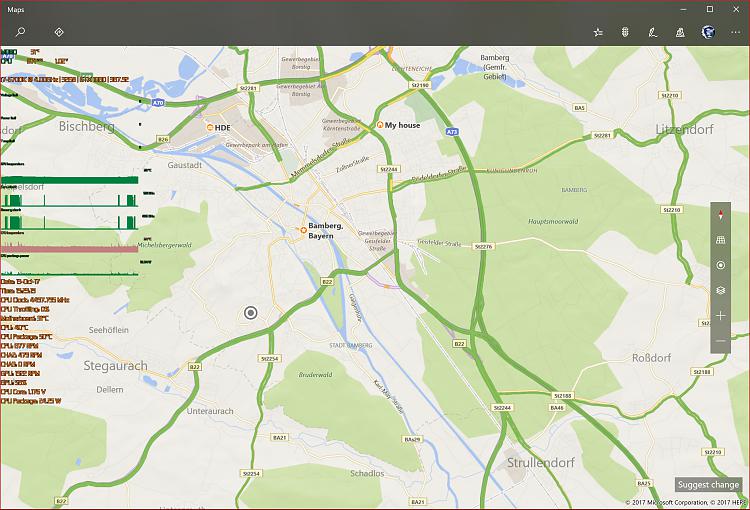750x510 pixels.
Task: Click the BA5 road shield
Action: 579,108
